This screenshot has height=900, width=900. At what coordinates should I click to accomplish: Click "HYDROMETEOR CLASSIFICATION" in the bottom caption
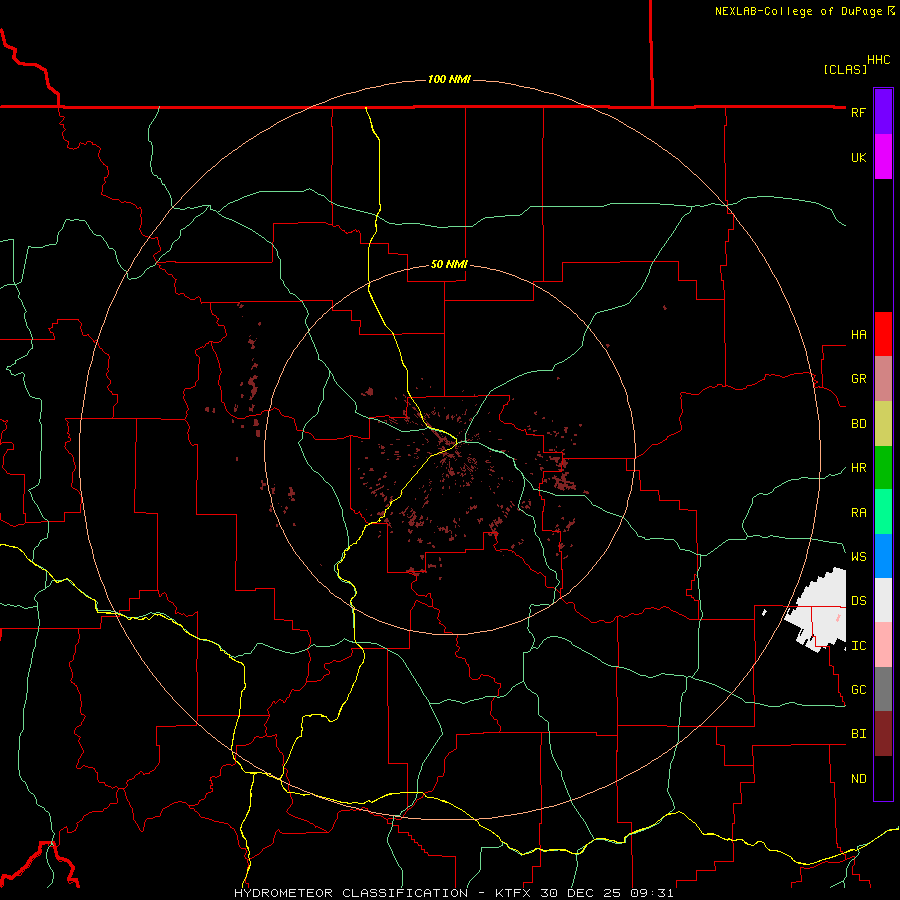point(351,893)
